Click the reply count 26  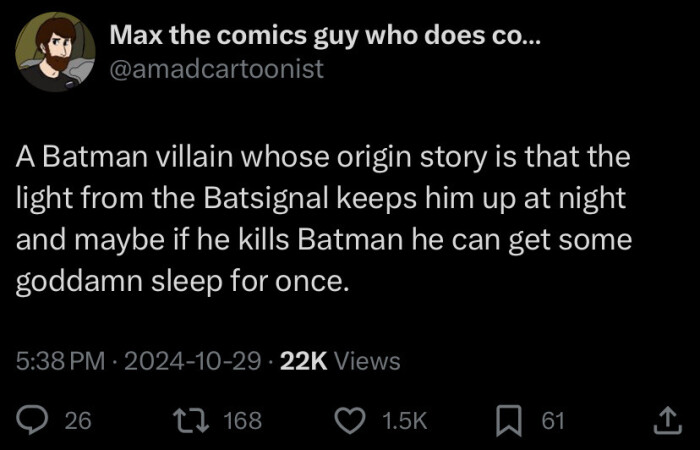[x=77, y=421]
